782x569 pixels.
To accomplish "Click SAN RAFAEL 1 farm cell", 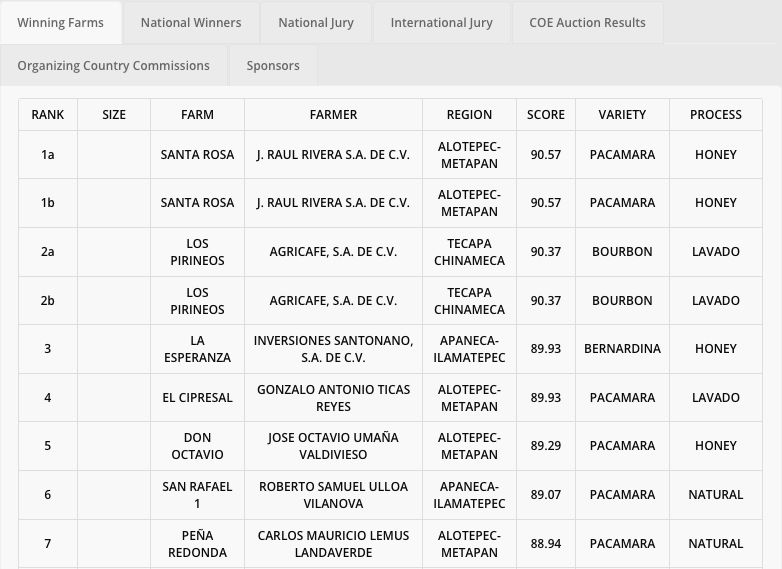I will click(197, 495).
